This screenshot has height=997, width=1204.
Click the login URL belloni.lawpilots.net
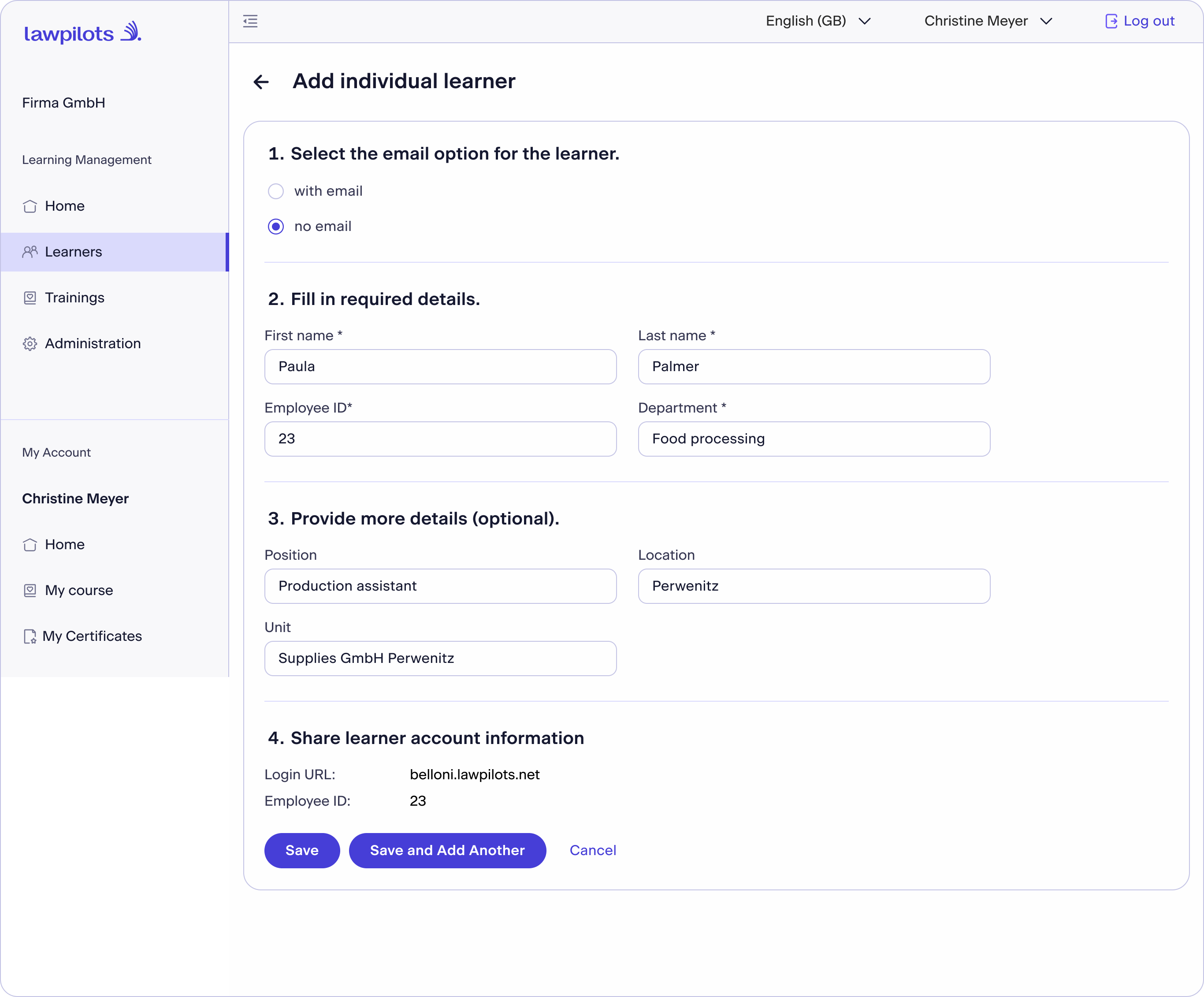coord(475,774)
